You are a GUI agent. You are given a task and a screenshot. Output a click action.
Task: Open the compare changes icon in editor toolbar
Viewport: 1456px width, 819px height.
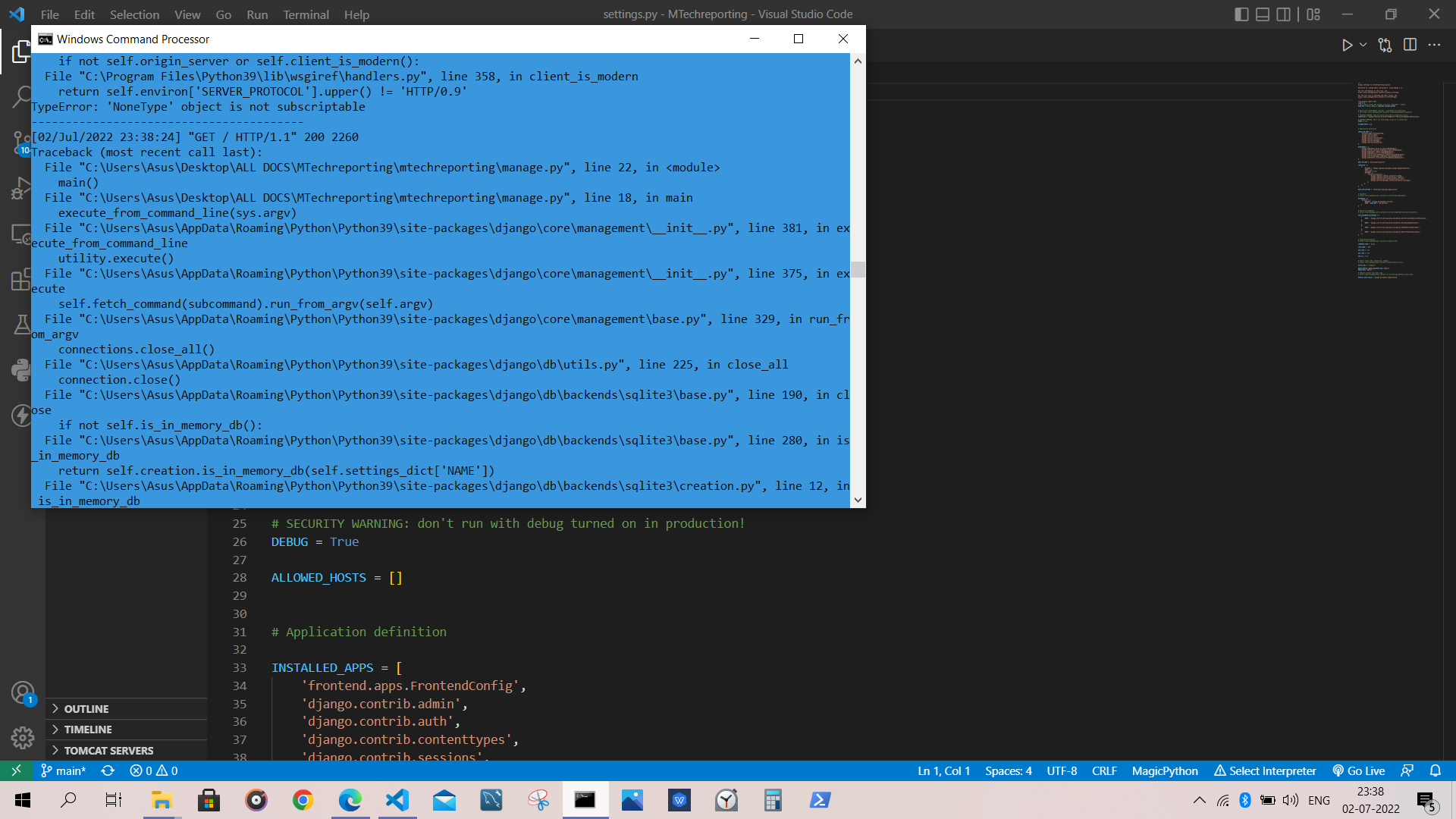1385,45
